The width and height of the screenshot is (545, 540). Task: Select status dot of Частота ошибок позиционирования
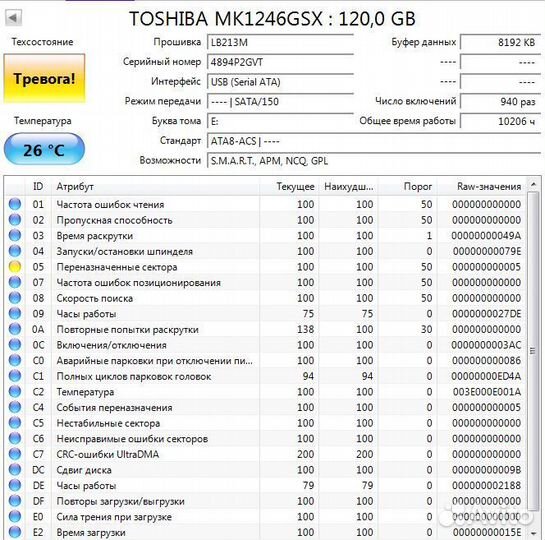[x=15, y=282]
